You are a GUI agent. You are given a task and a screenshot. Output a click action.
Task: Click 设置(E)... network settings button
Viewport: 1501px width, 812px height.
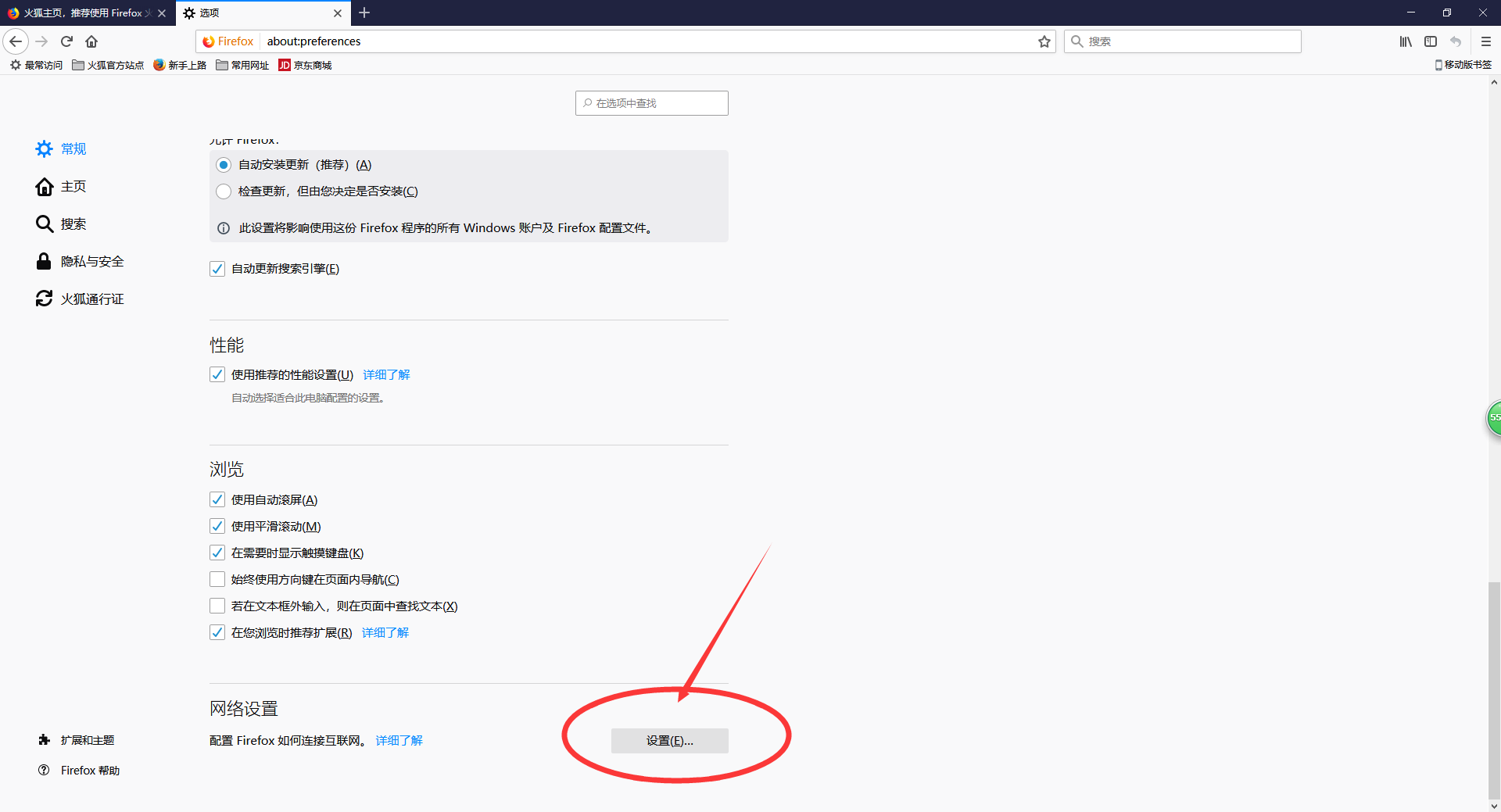click(x=669, y=741)
